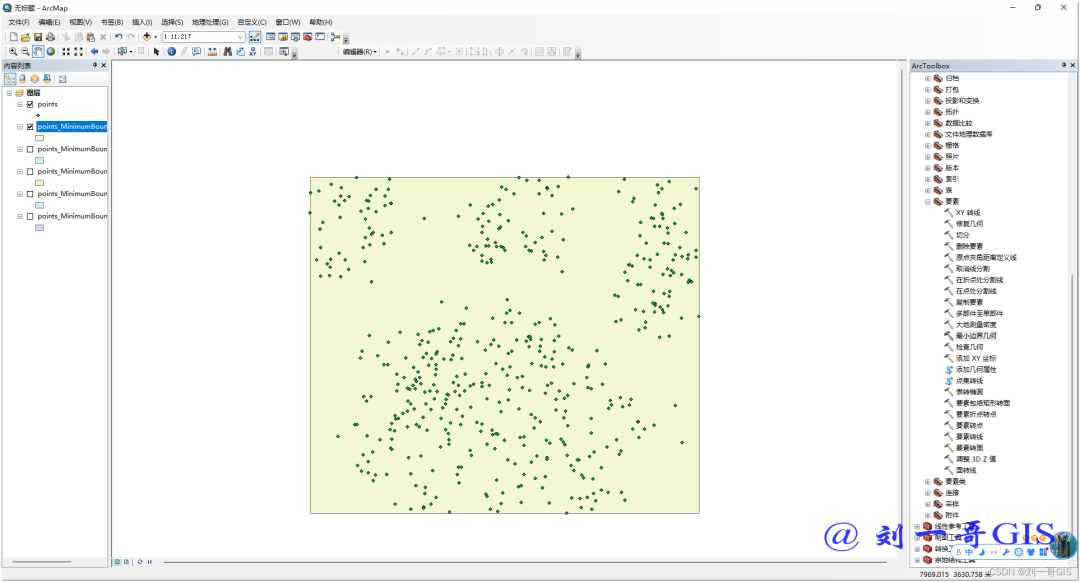Open the 视图(V) menu
The height and width of the screenshot is (582, 1080).
80,22
